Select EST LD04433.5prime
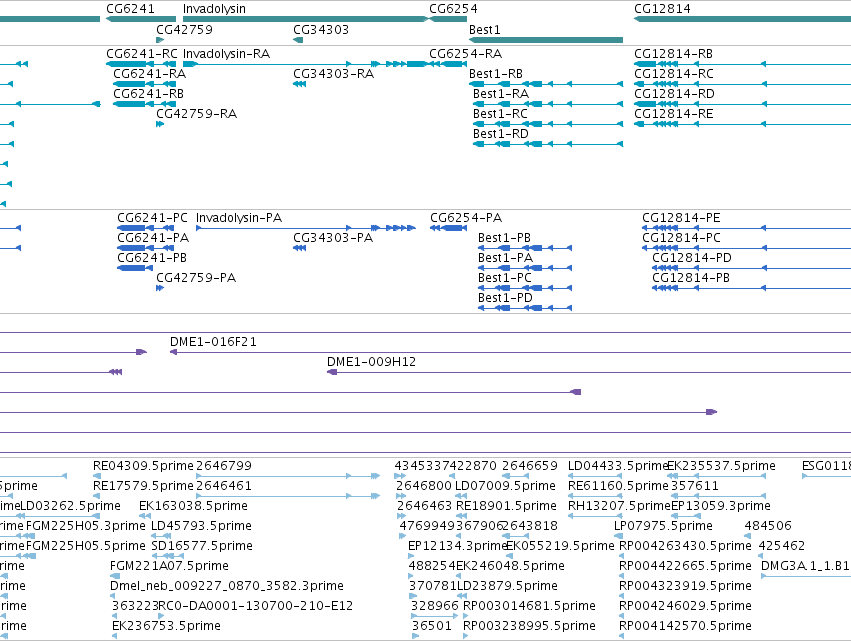Viewport: 851px width, 641px height. coord(618,466)
